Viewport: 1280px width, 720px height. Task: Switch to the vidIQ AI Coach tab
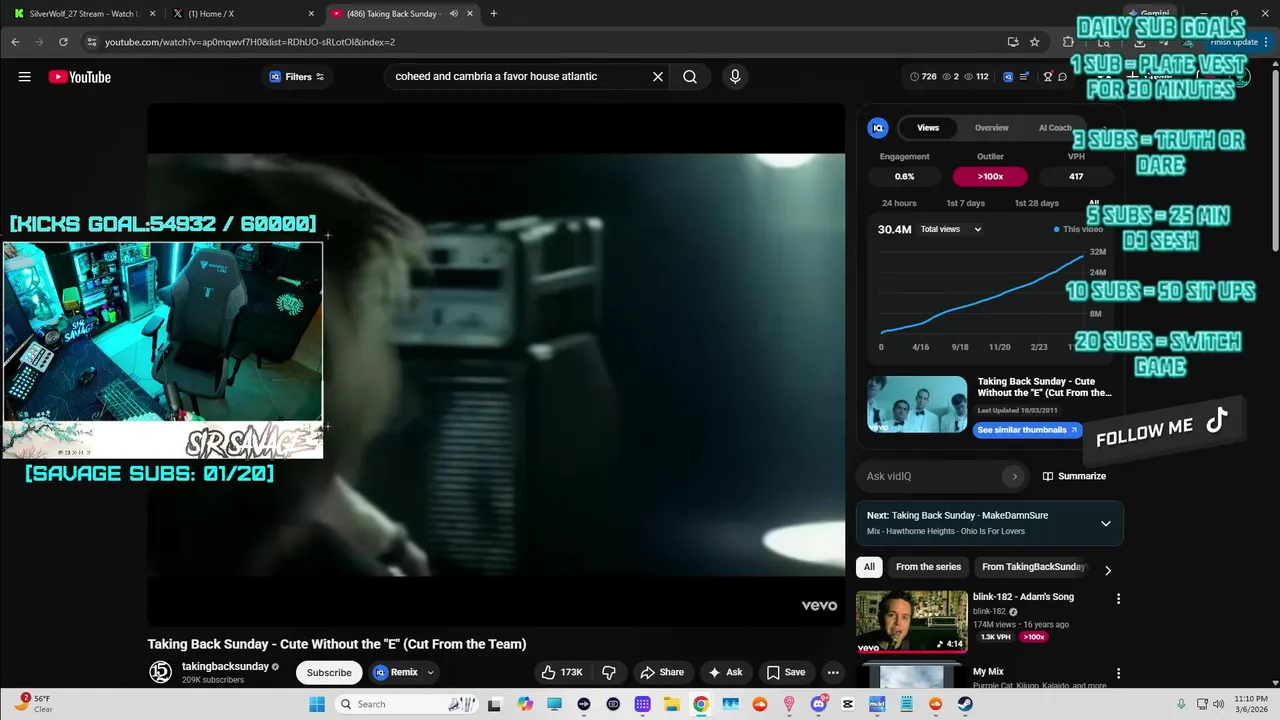[x=1055, y=128]
